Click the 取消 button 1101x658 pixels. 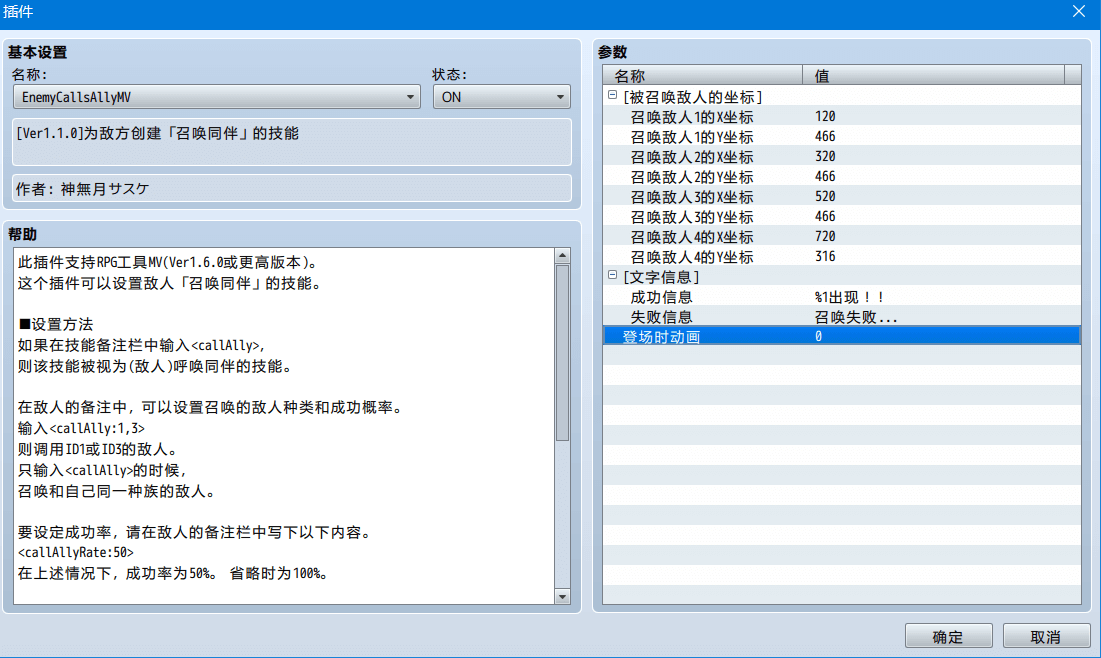[1046, 636]
